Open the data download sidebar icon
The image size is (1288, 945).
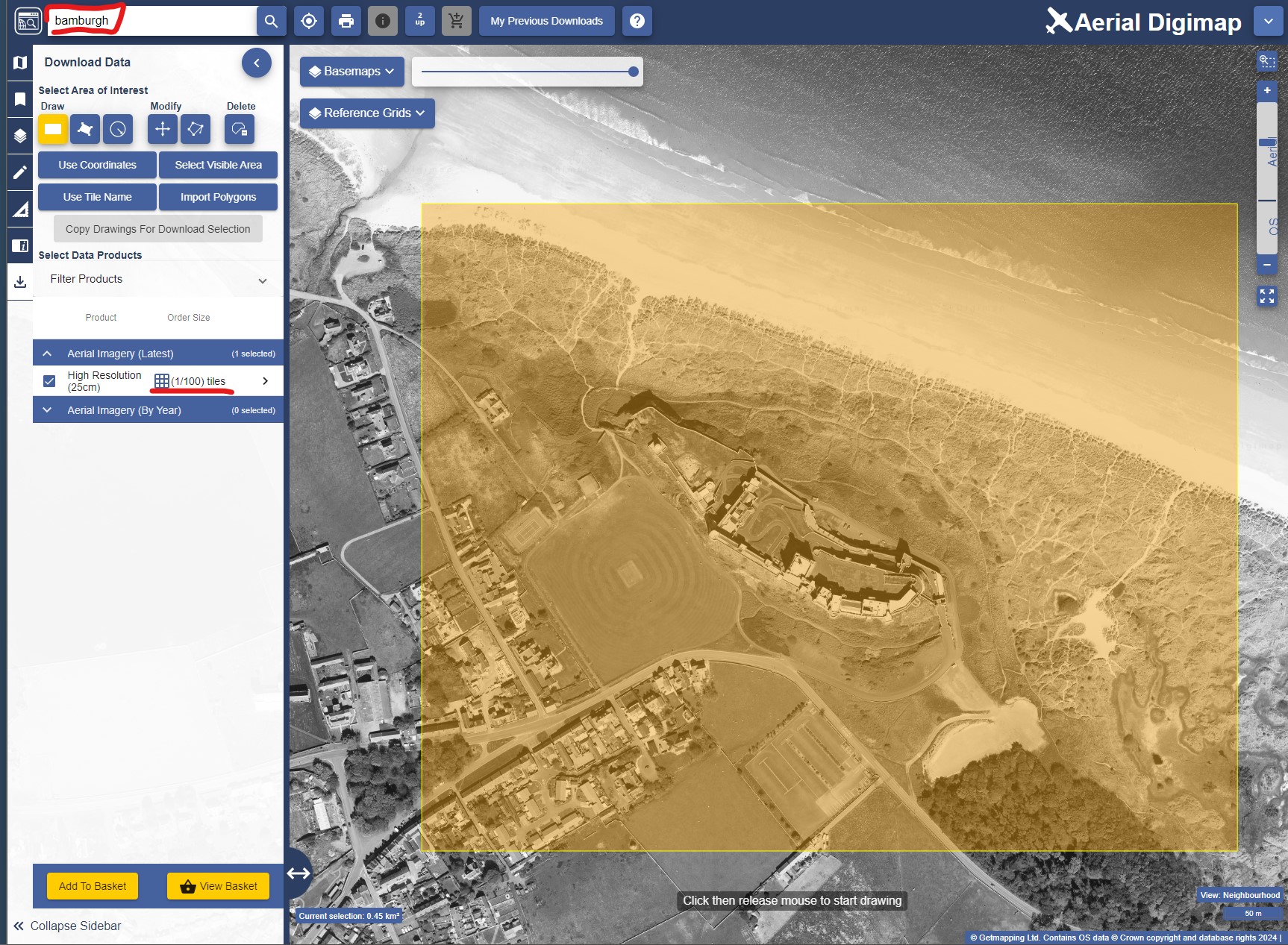(20, 282)
